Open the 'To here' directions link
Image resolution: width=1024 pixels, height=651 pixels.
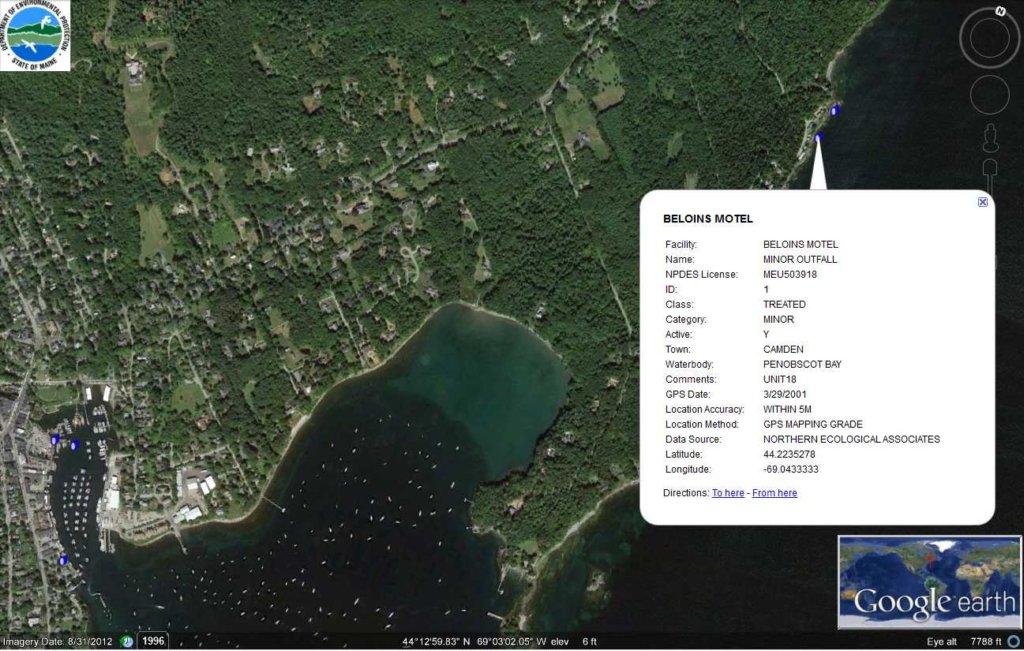(x=728, y=493)
